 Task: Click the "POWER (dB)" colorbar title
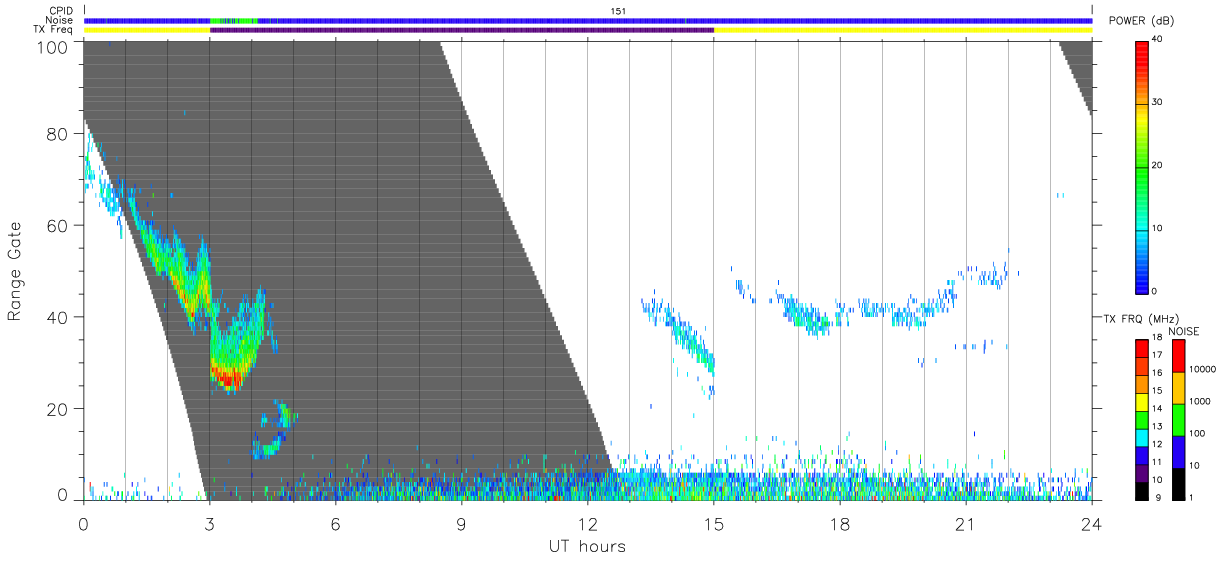1143,21
